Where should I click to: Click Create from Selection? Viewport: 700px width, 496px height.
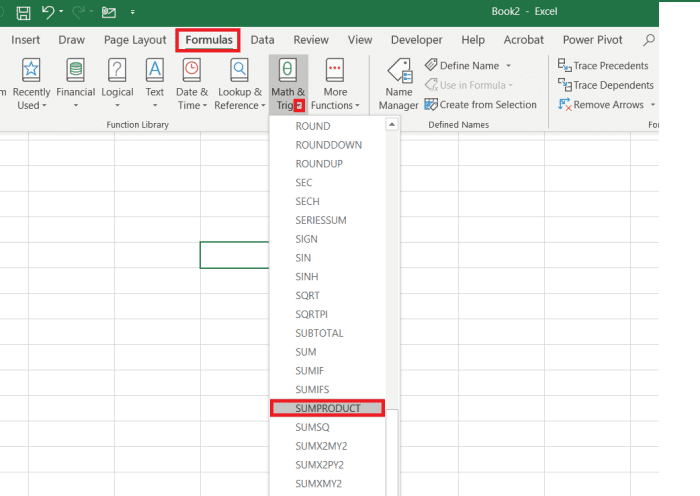[481, 104]
